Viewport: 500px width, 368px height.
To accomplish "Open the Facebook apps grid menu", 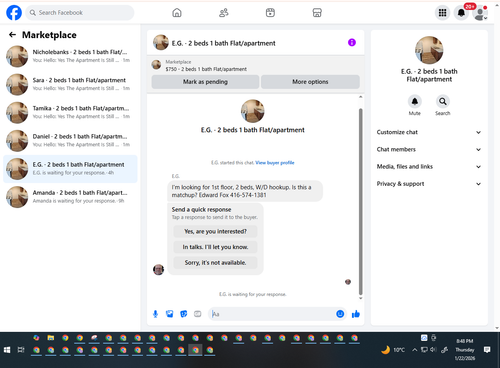I will click(x=442, y=13).
